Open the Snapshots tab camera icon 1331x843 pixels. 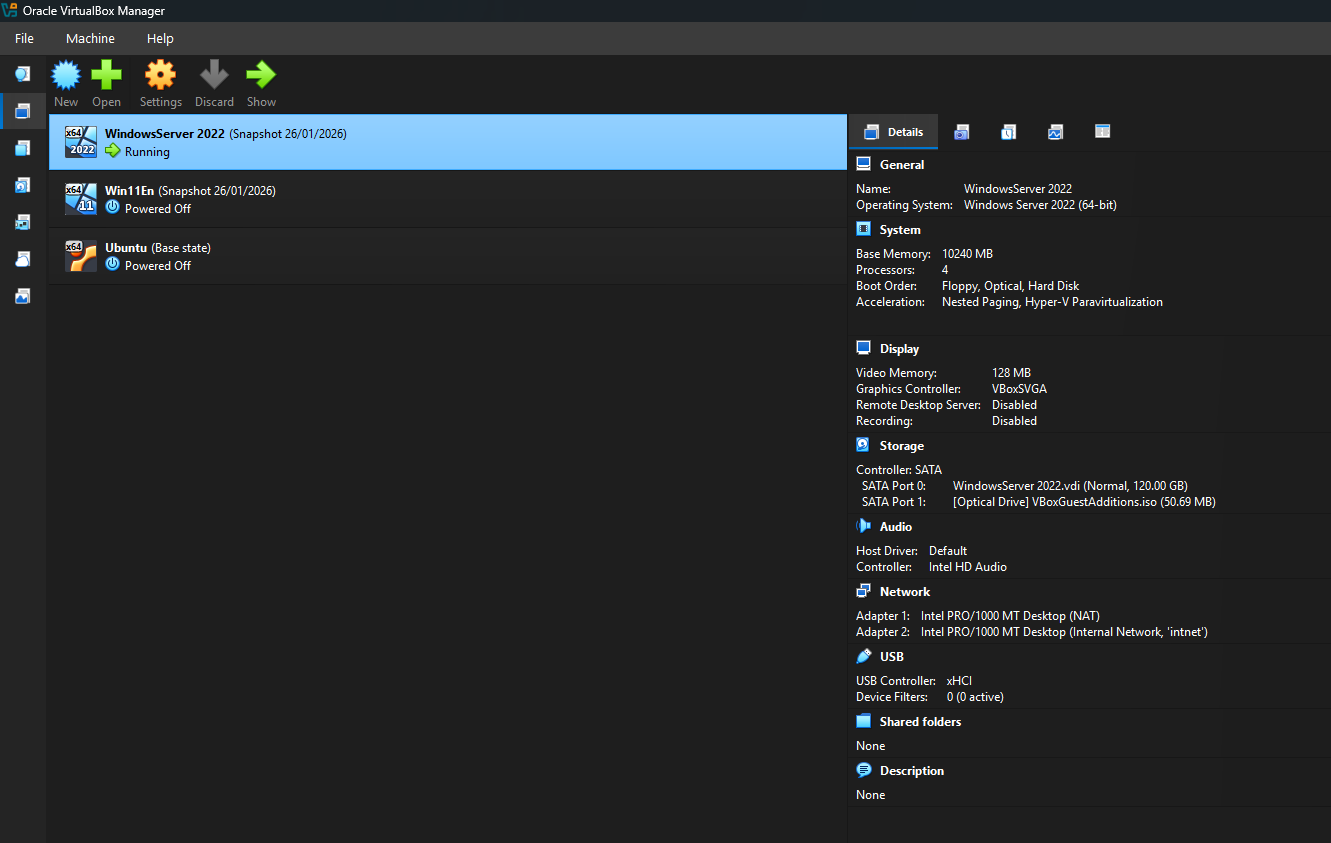[x=961, y=132]
